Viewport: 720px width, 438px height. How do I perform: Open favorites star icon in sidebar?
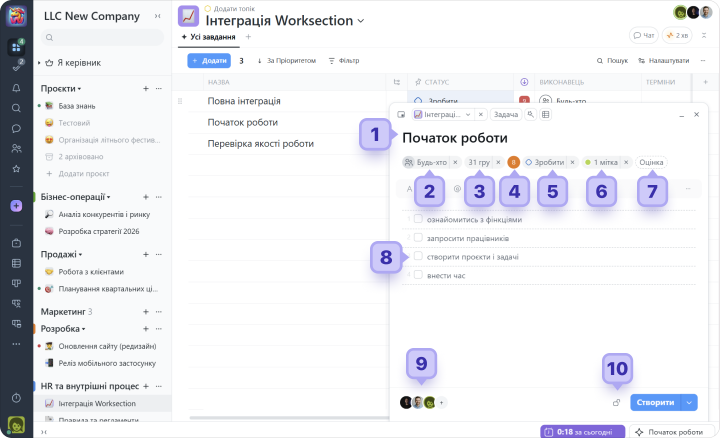point(16,169)
